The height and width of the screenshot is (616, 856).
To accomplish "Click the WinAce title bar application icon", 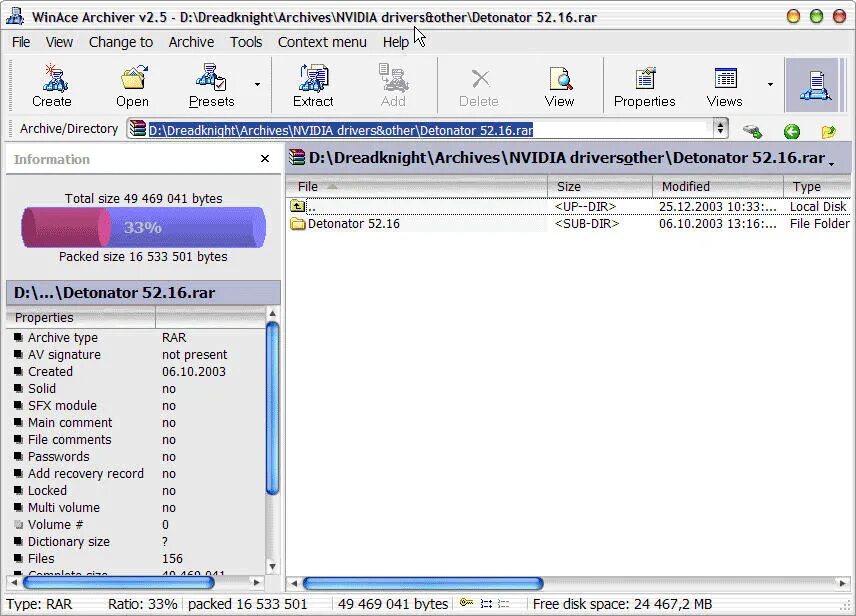I will pos(15,16).
